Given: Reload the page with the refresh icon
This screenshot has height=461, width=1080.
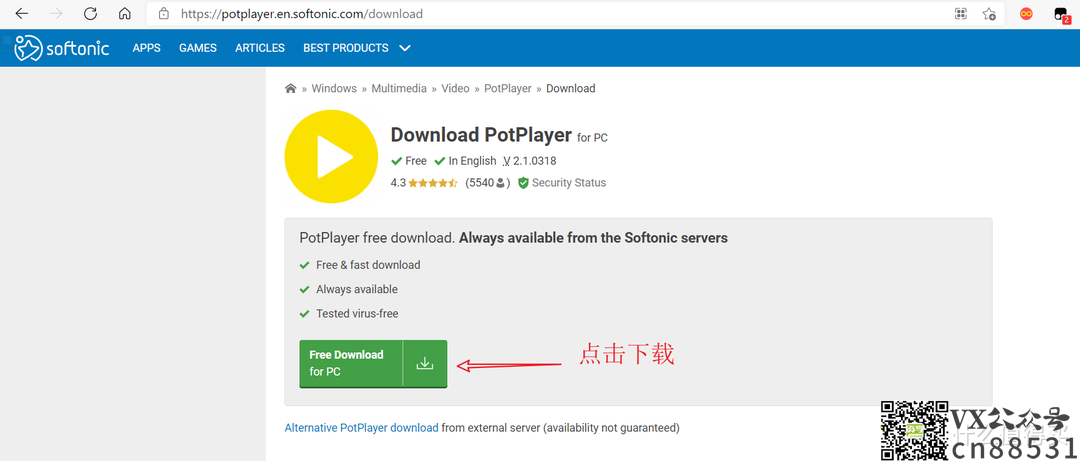Looking at the screenshot, I should coord(90,14).
